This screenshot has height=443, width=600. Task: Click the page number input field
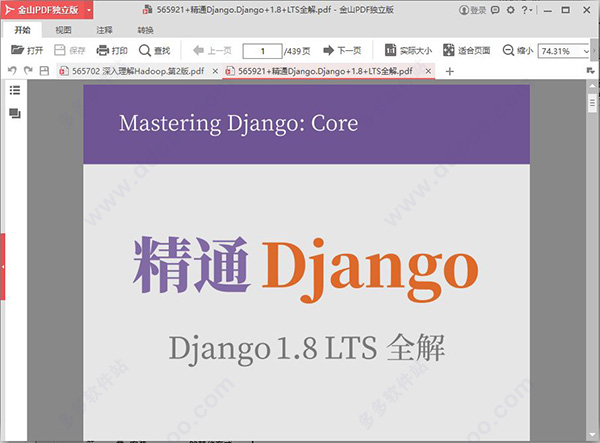click(262, 51)
